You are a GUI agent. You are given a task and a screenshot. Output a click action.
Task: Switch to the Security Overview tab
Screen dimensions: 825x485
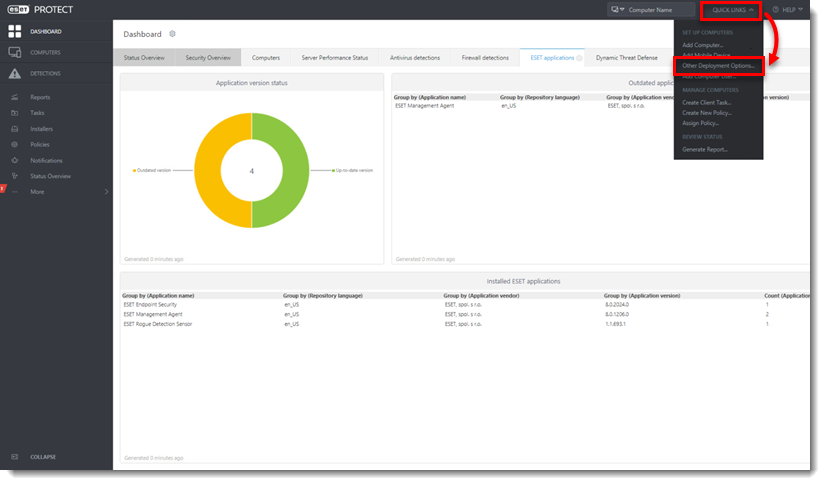(208, 58)
